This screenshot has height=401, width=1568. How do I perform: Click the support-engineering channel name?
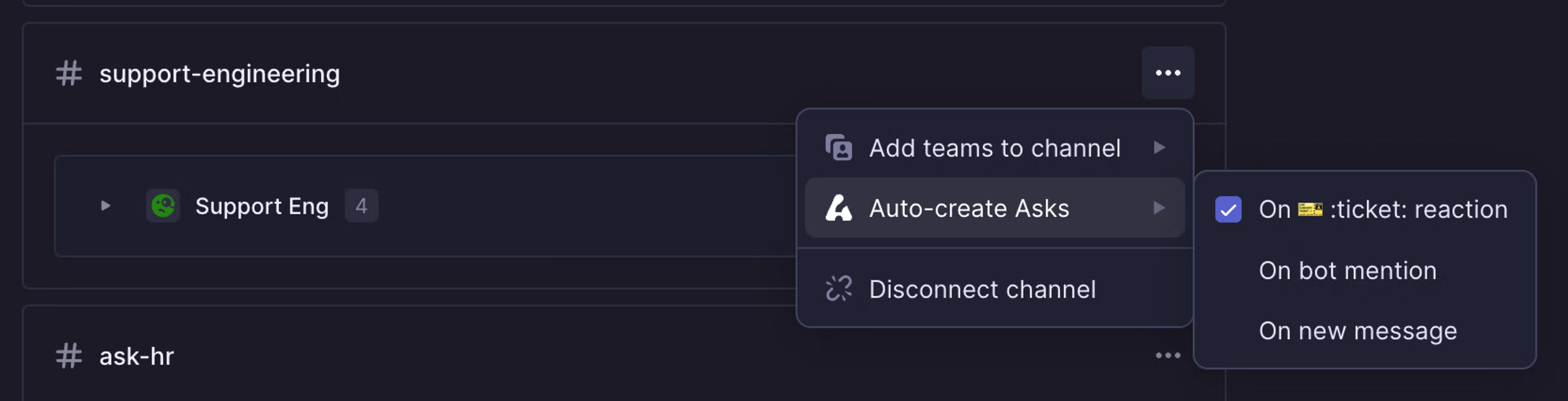[220, 73]
